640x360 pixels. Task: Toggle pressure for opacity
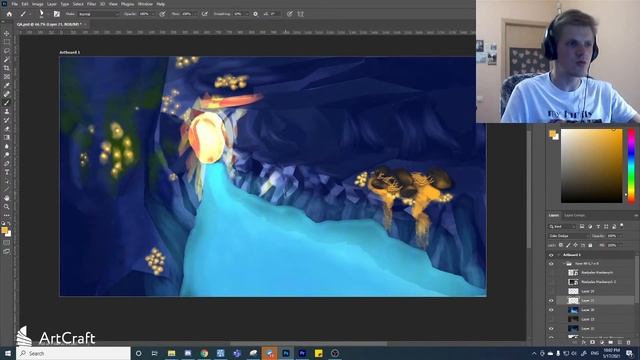(x=162, y=14)
